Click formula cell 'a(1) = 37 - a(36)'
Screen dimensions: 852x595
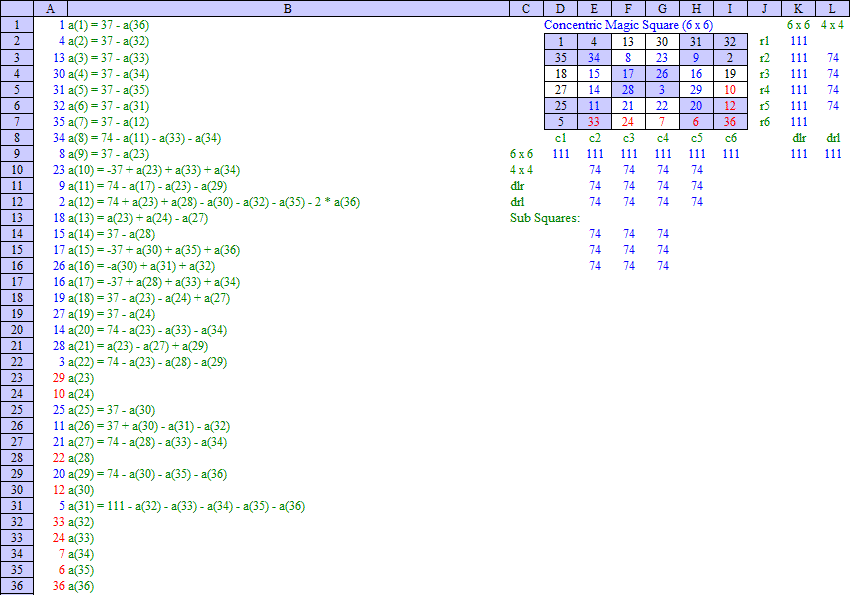pyautogui.click(x=108, y=25)
